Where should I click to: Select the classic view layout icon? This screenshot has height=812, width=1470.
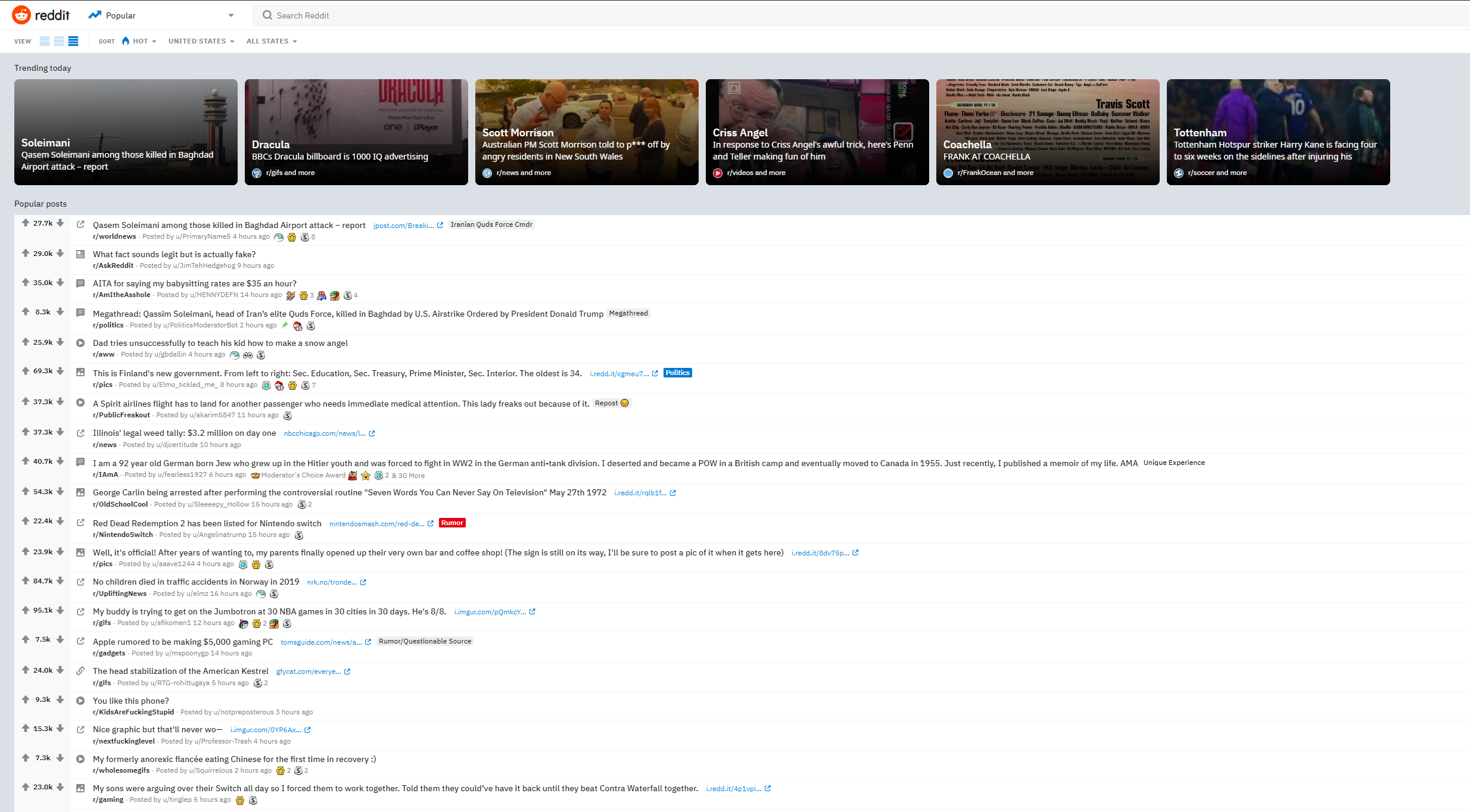[59, 41]
